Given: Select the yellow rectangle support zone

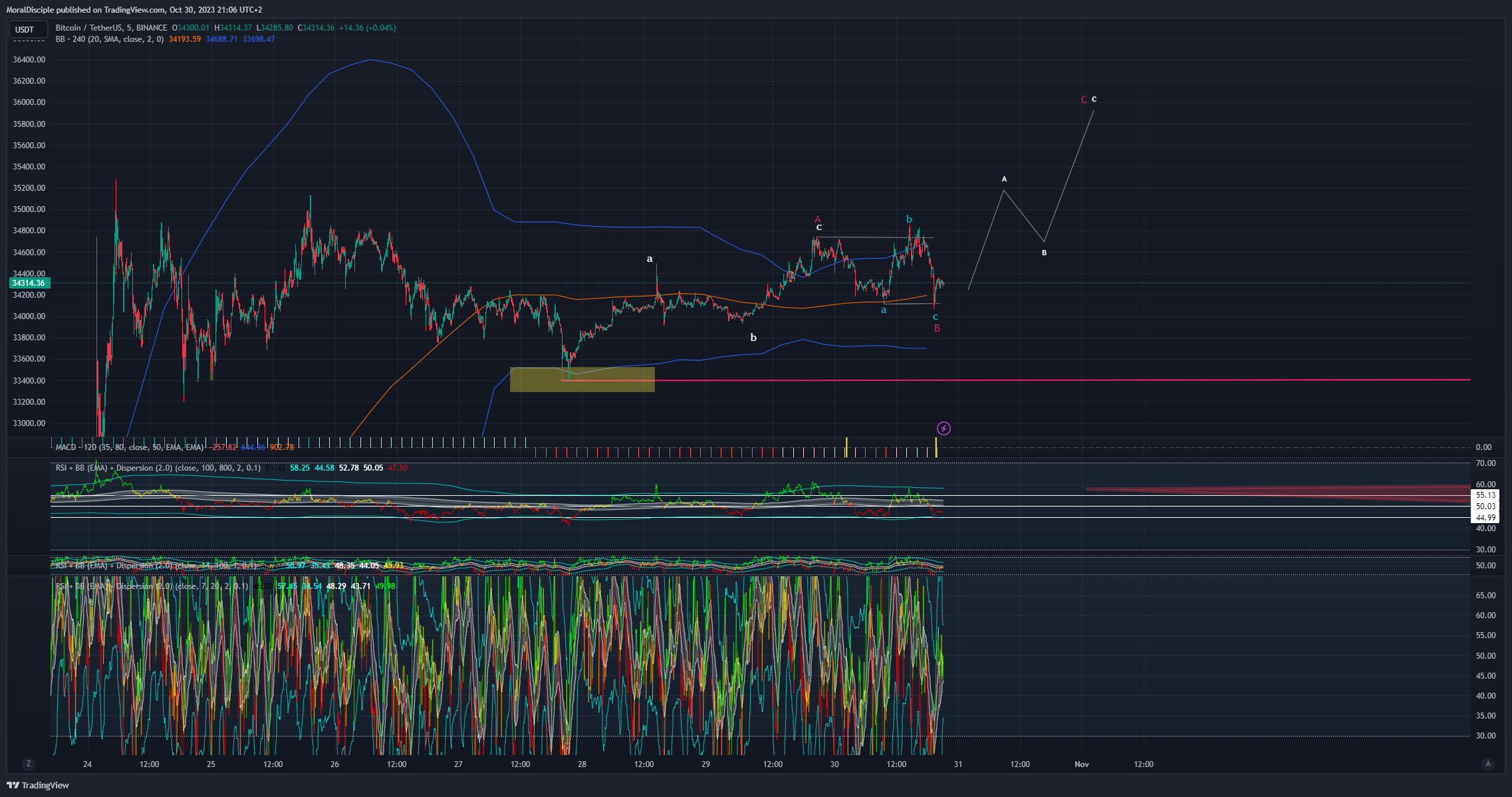Looking at the screenshot, I should [582, 379].
